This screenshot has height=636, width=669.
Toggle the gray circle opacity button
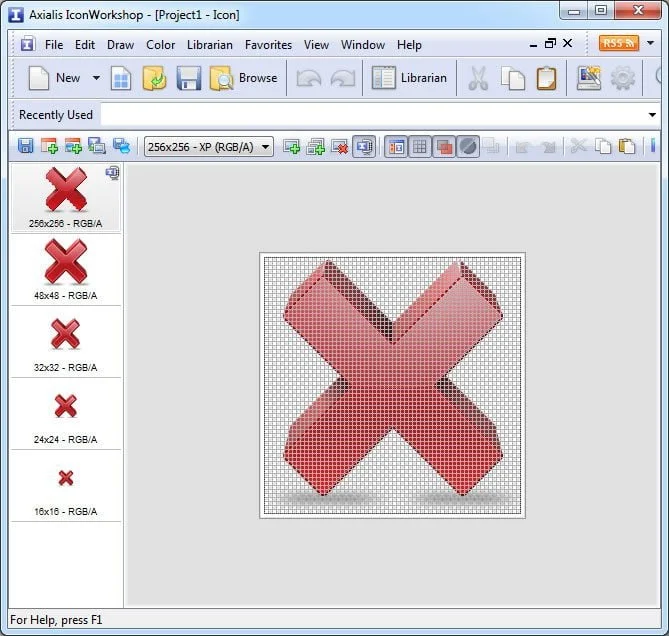(468, 147)
